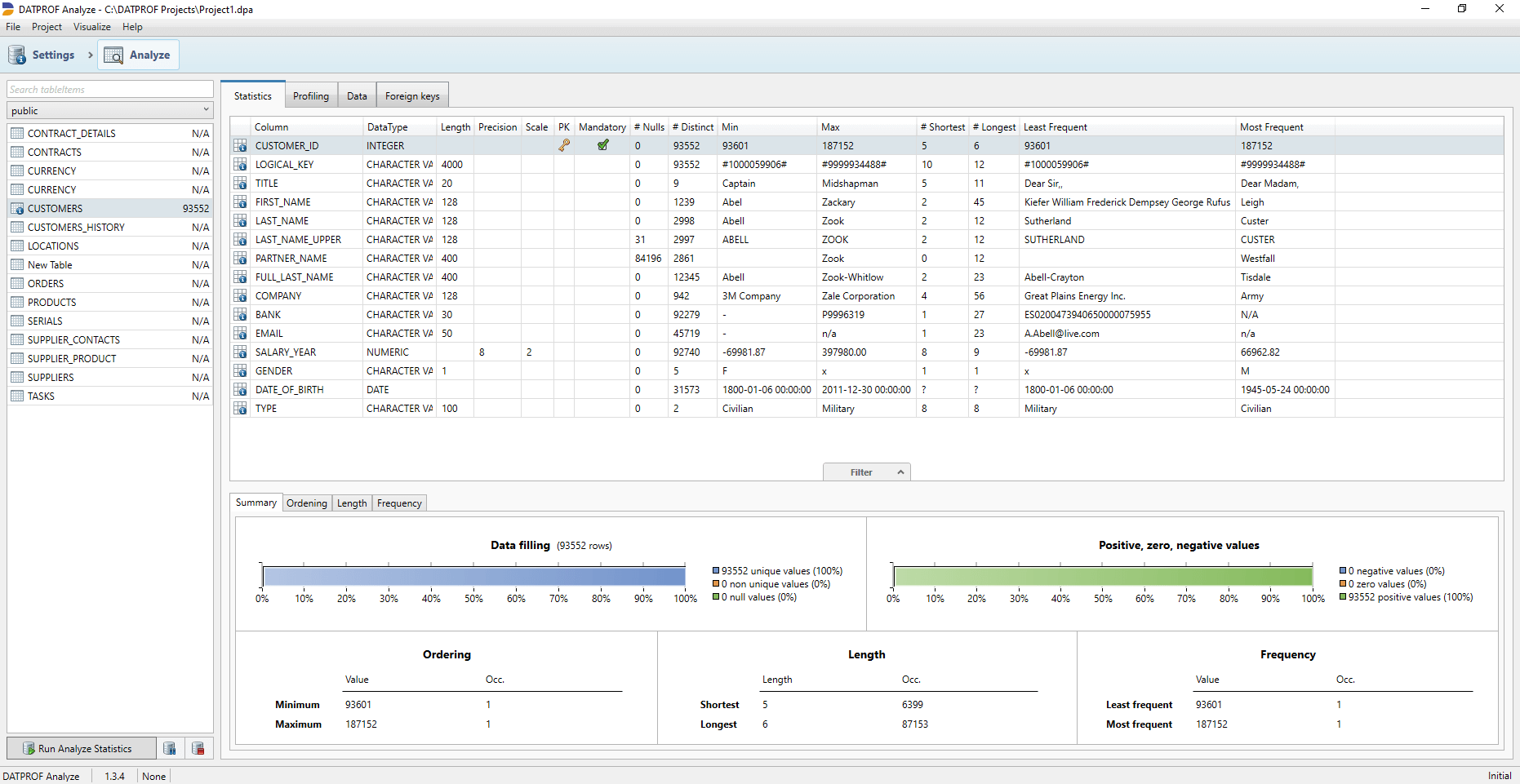Click the column icon beside TYPE
Screen dimensions: 1520x784
241,408
